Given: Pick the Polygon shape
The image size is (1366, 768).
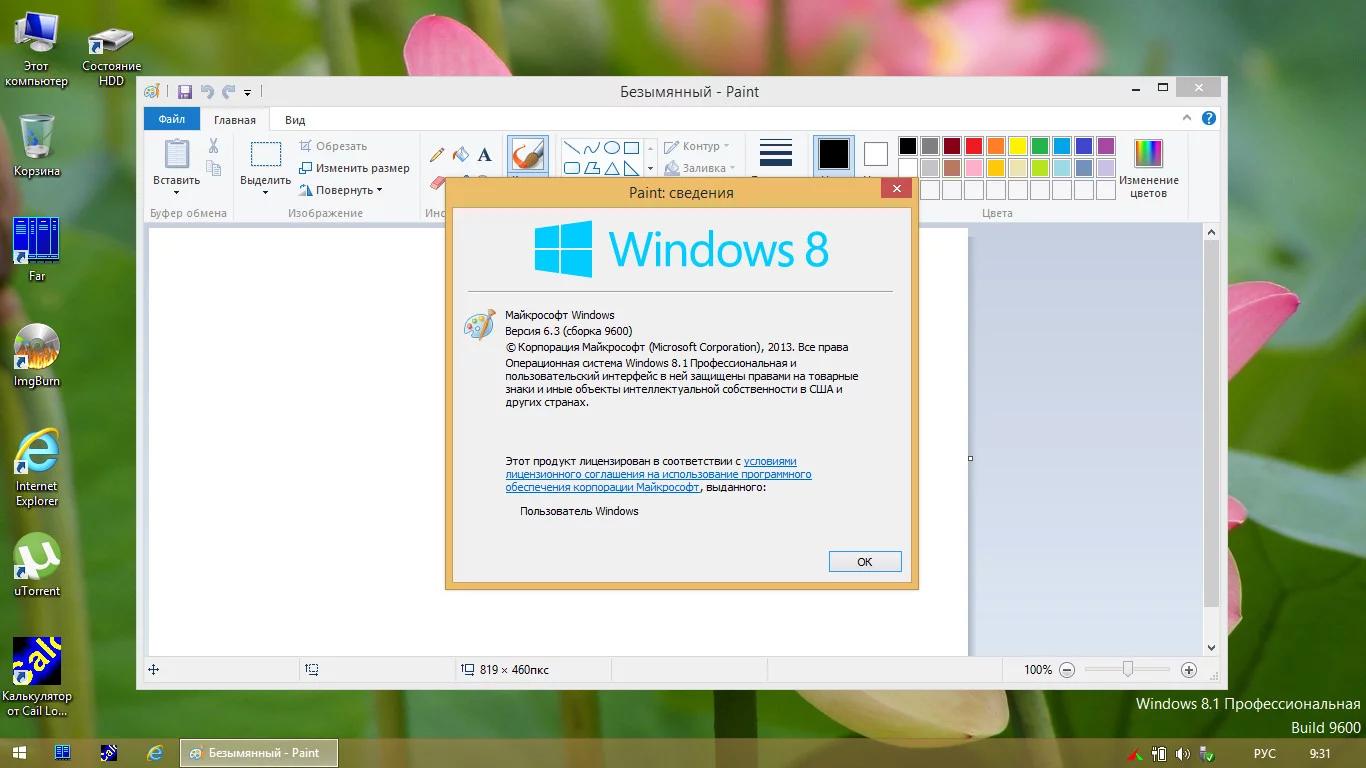Looking at the screenshot, I should [x=592, y=168].
